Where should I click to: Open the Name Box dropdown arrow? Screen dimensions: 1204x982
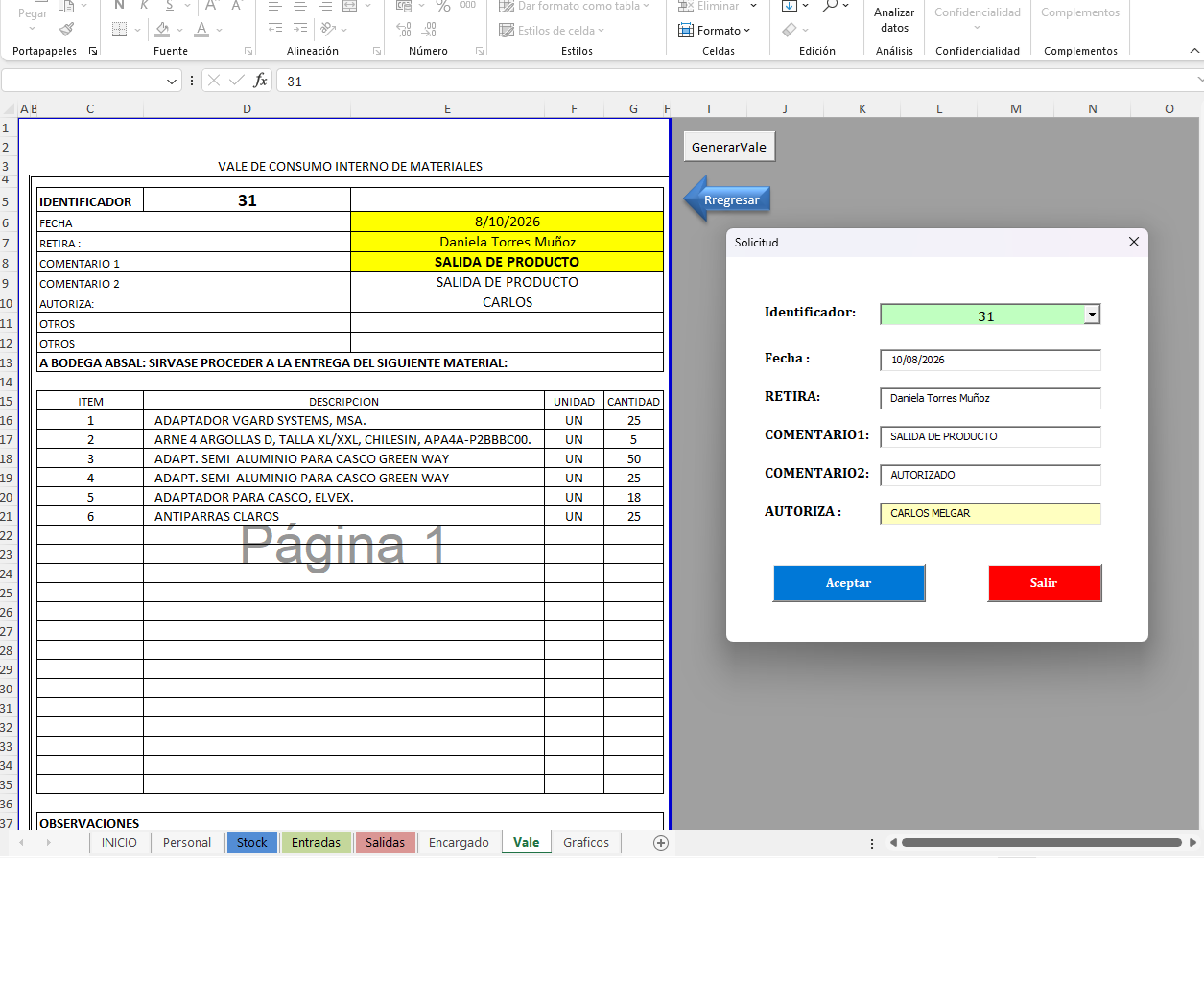(172, 82)
